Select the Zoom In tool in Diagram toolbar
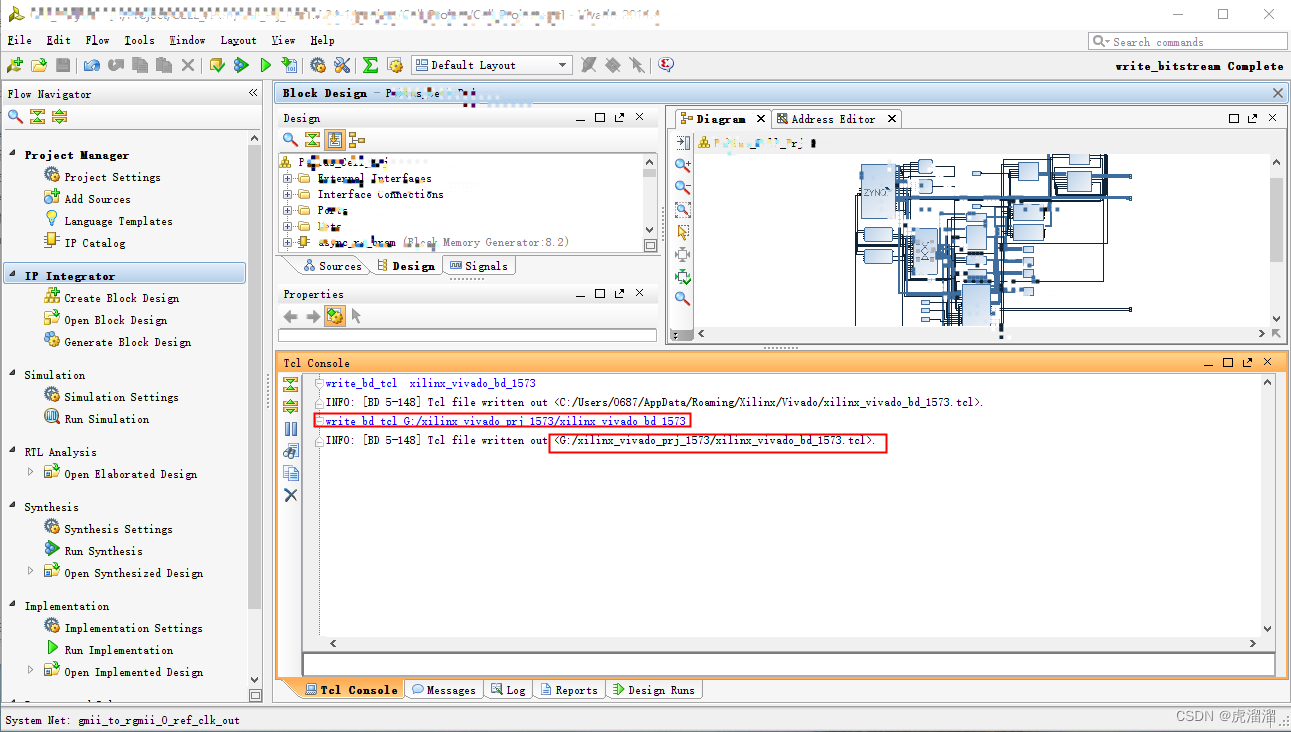The image size is (1291, 732). pos(684,165)
